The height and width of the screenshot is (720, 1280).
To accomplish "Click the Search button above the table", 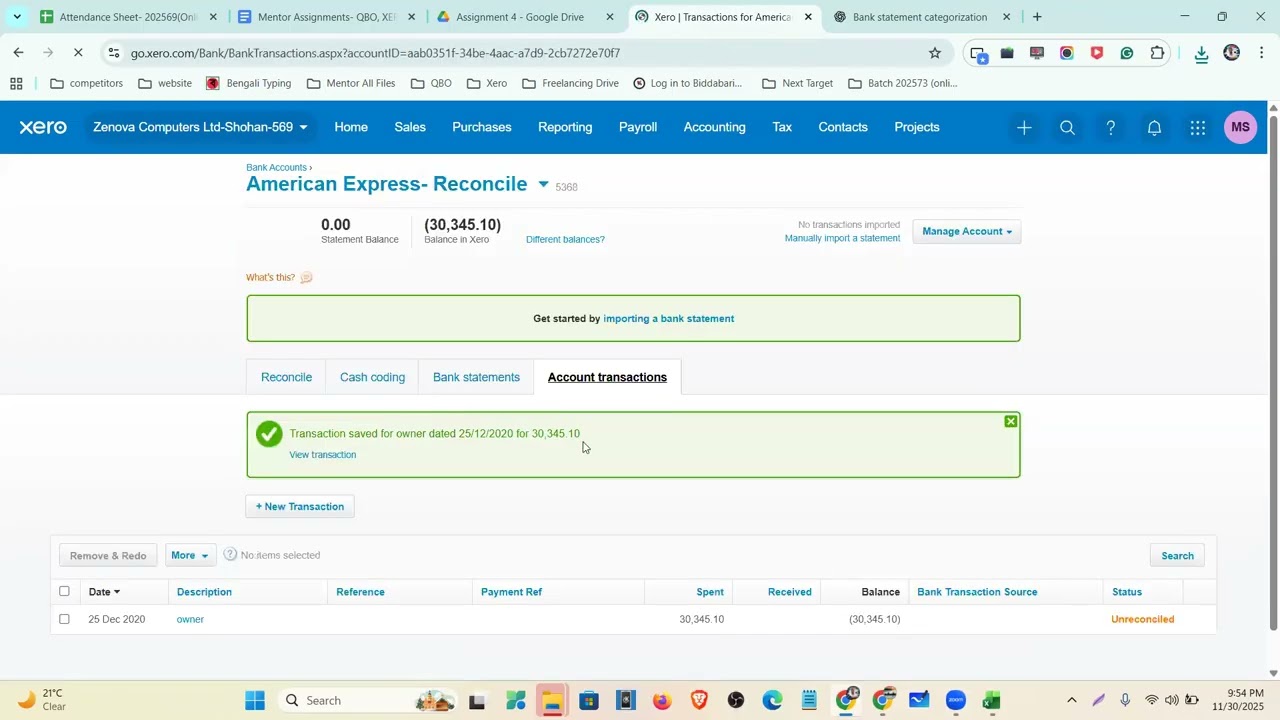I will [x=1177, y=555].
